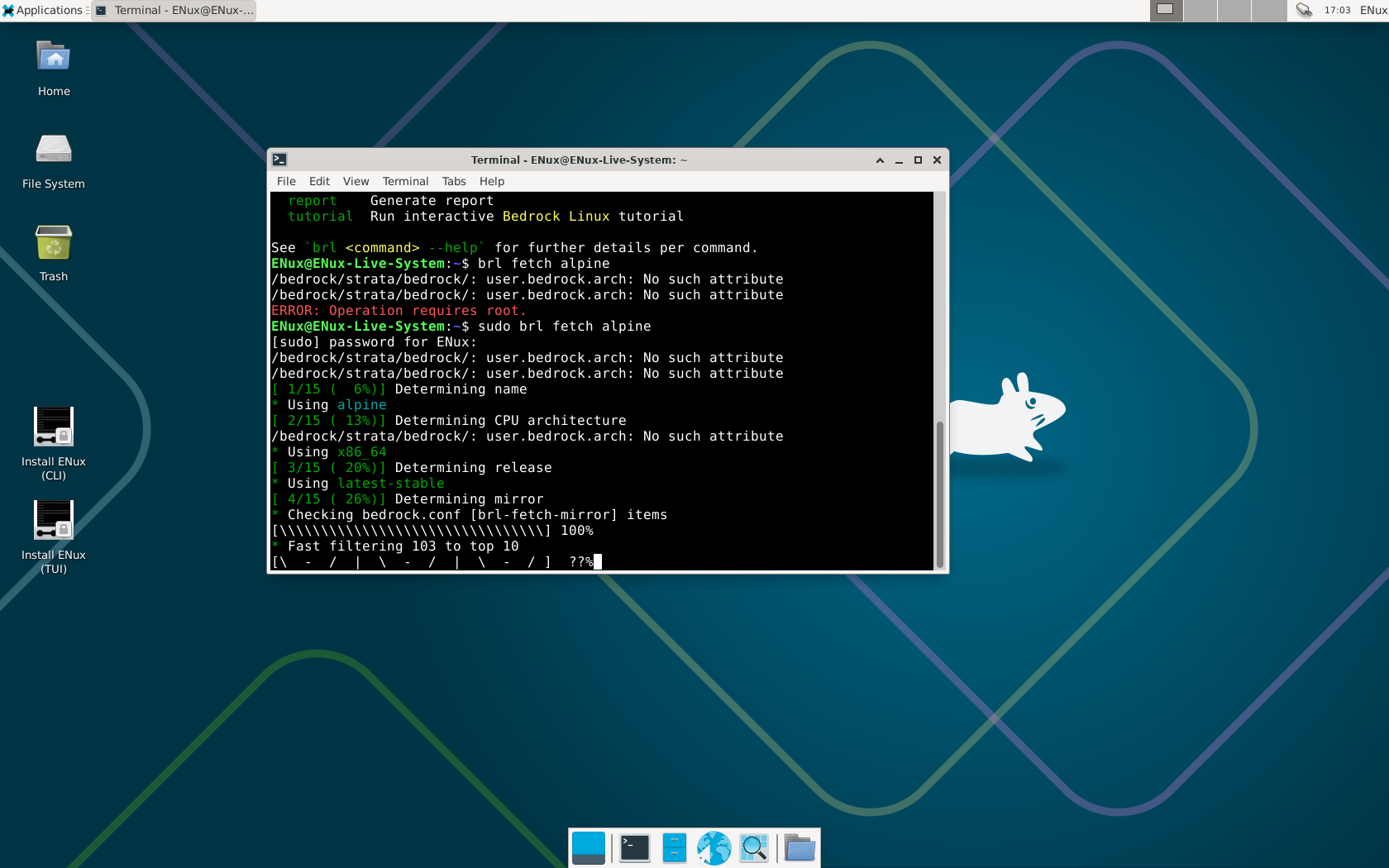Click terminal window title bar icon
The width and height of the screenshot is (1389, 868).
[x=279, y=160]
